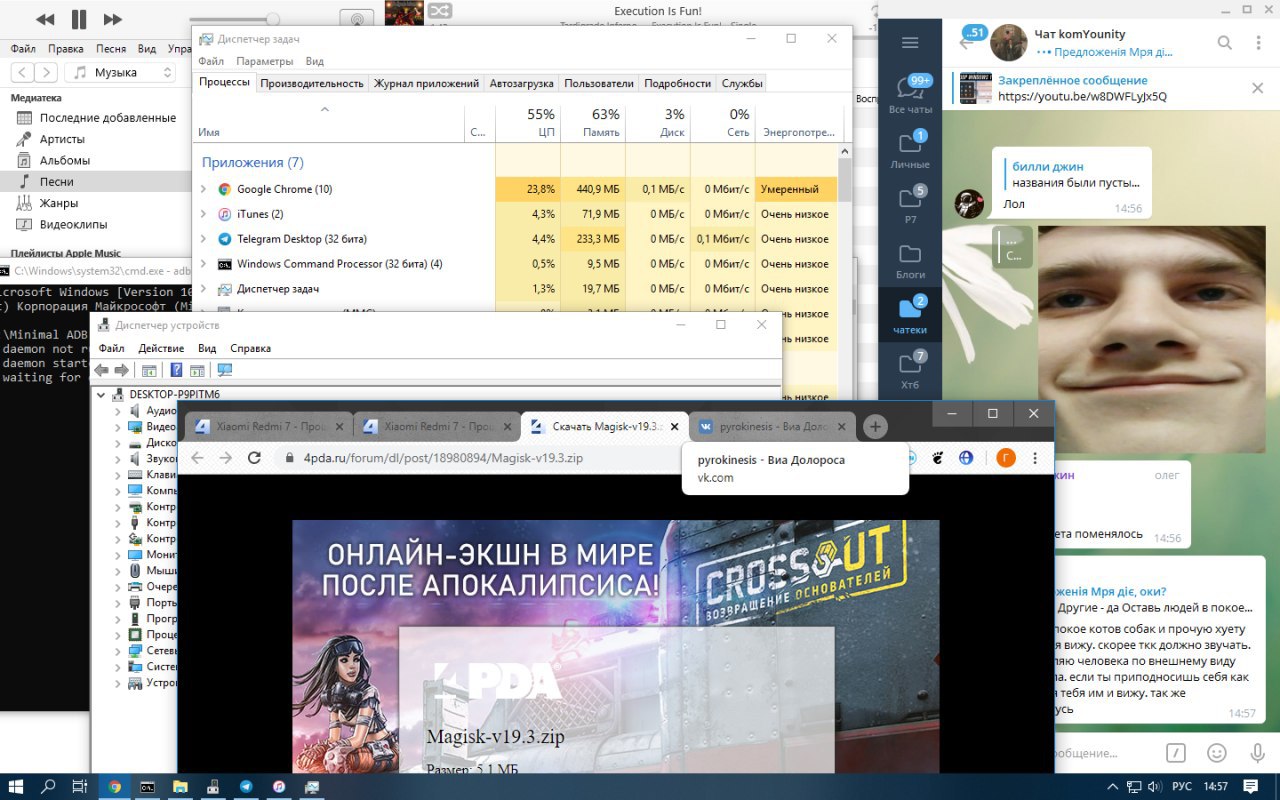1280x800 pixels.
Task: Reload the 4pda page in Chrome
Action: tap(254, 457)
